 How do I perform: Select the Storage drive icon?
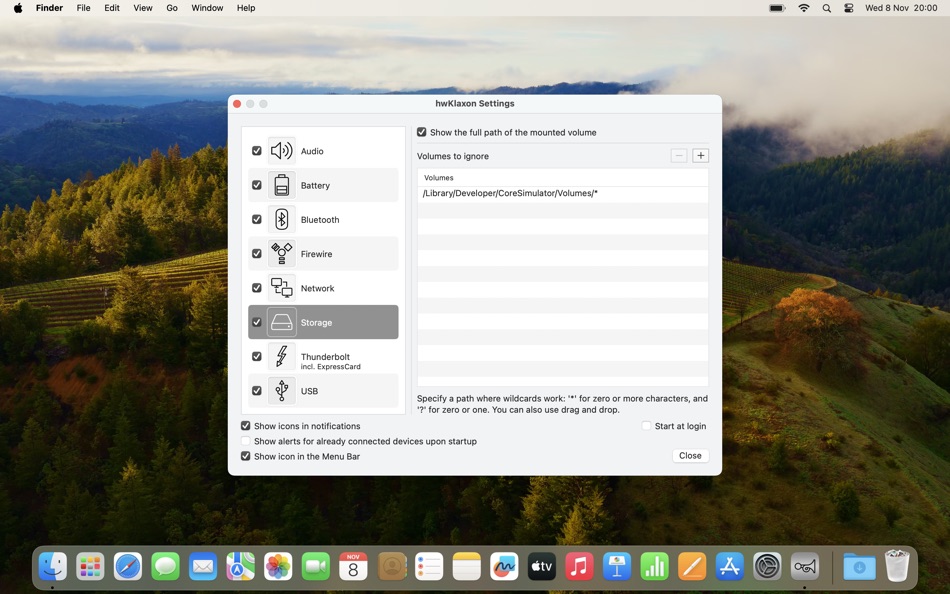click(x=282, y=322)
